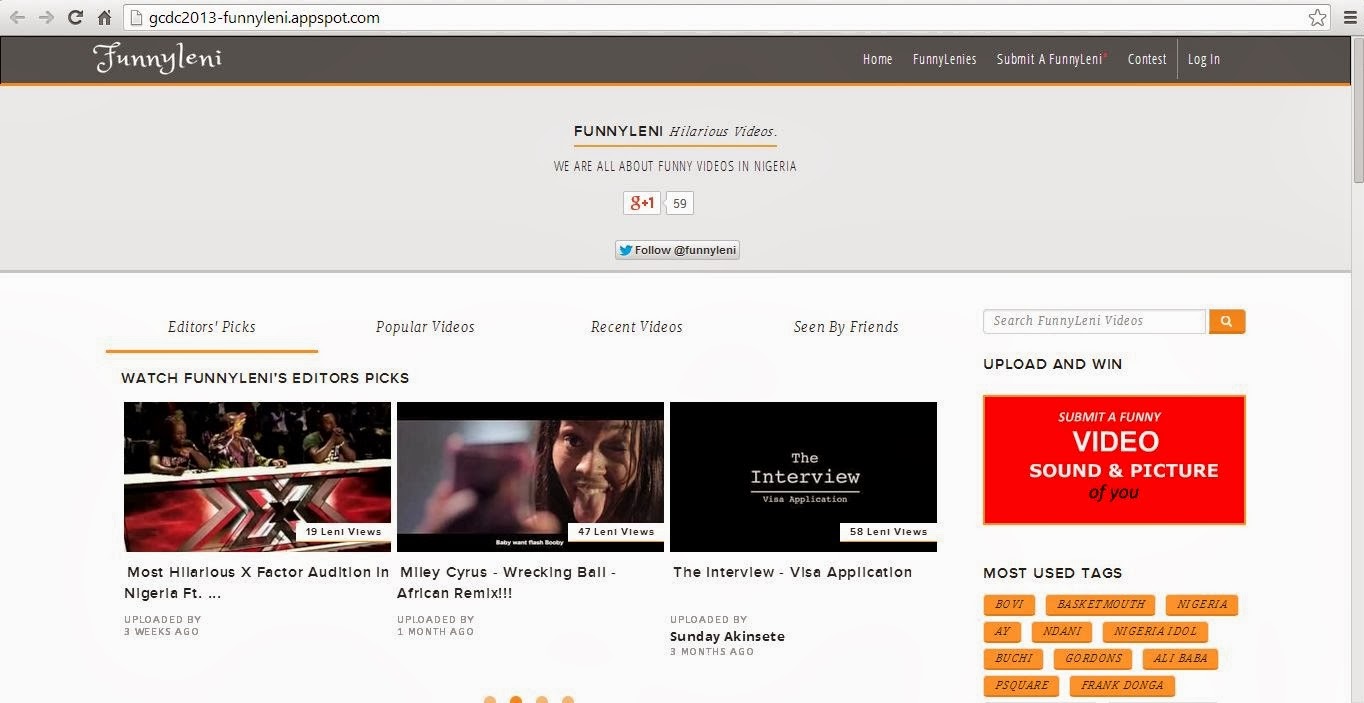Open the Miley Cyrus Wrecking Ball thumbnail
Viewport: 1364px width, 703px height.
tap(530, 477)
